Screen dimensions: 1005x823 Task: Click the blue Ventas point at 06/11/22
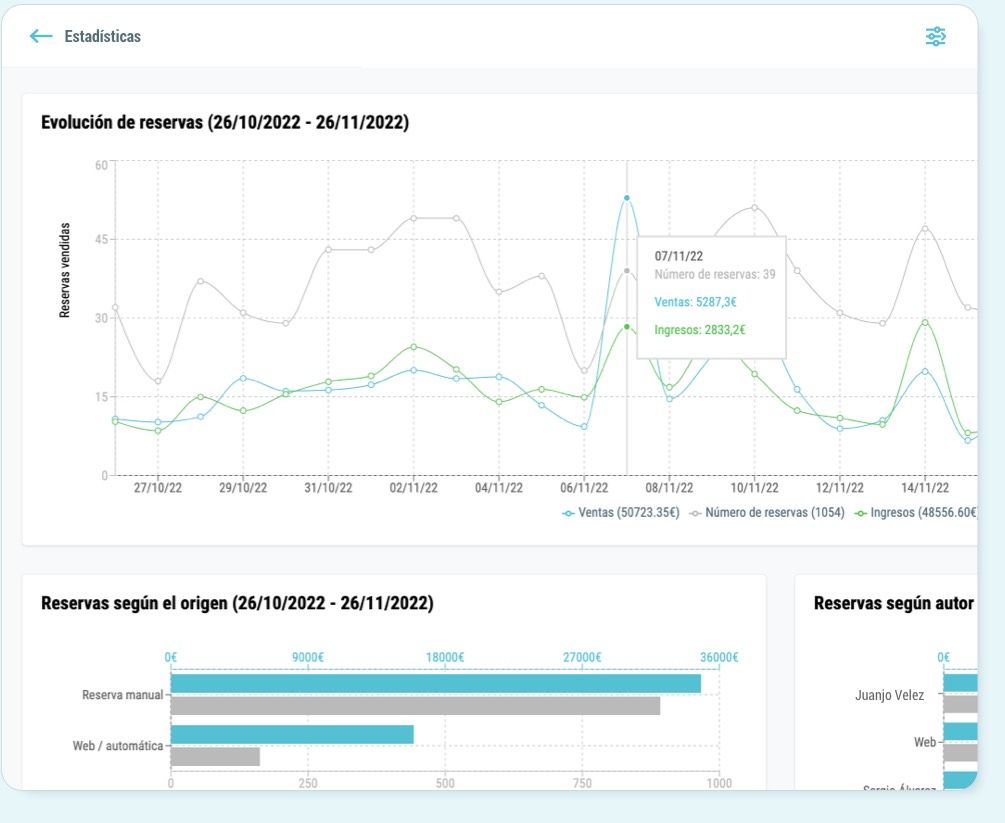pyautogui.click(x=584, y=426)
